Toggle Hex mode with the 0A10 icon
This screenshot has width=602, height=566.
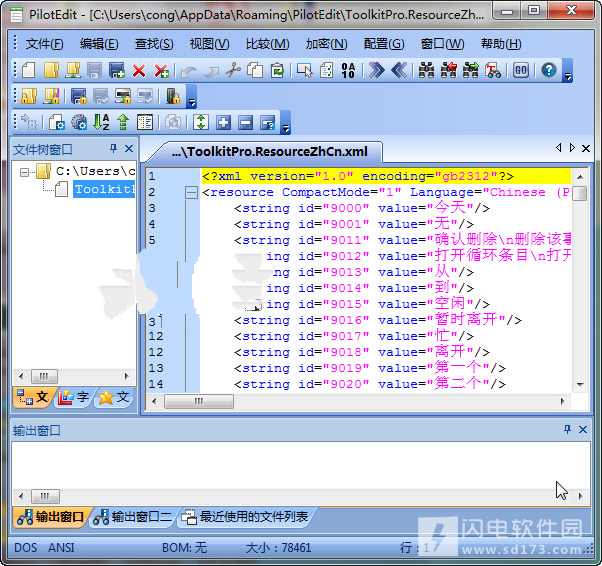pos(348,71)
